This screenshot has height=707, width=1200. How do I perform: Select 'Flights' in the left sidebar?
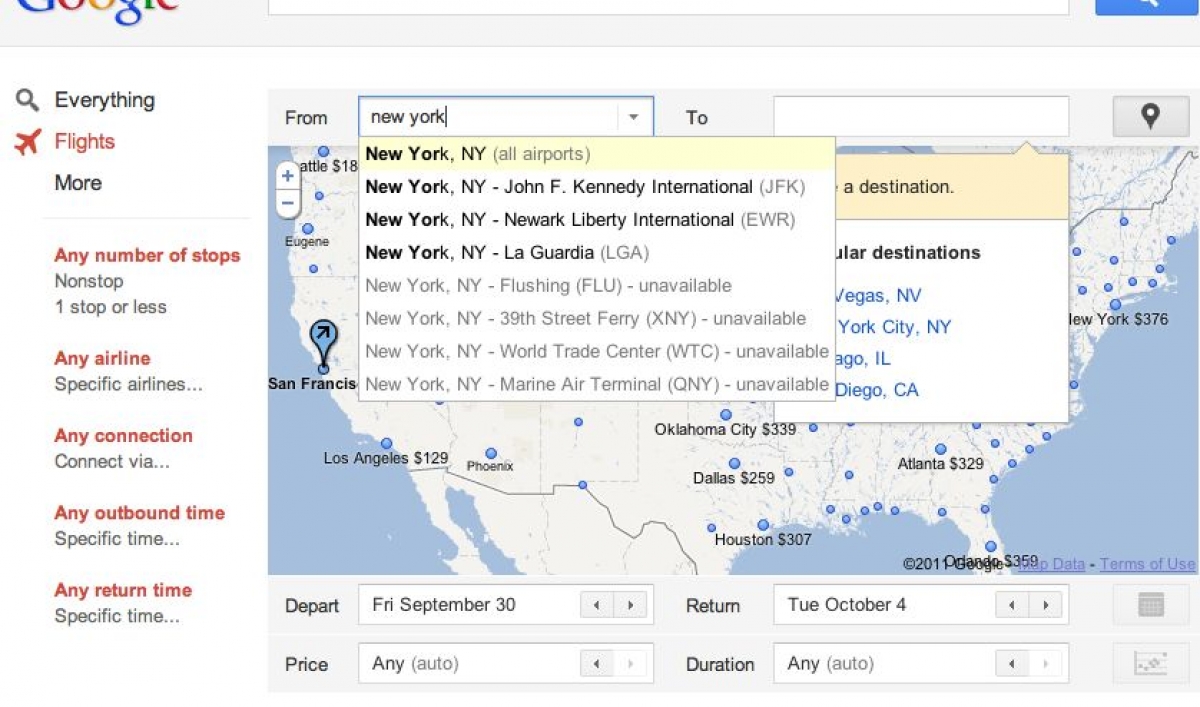pyautogui.click(x=84, y=141)
